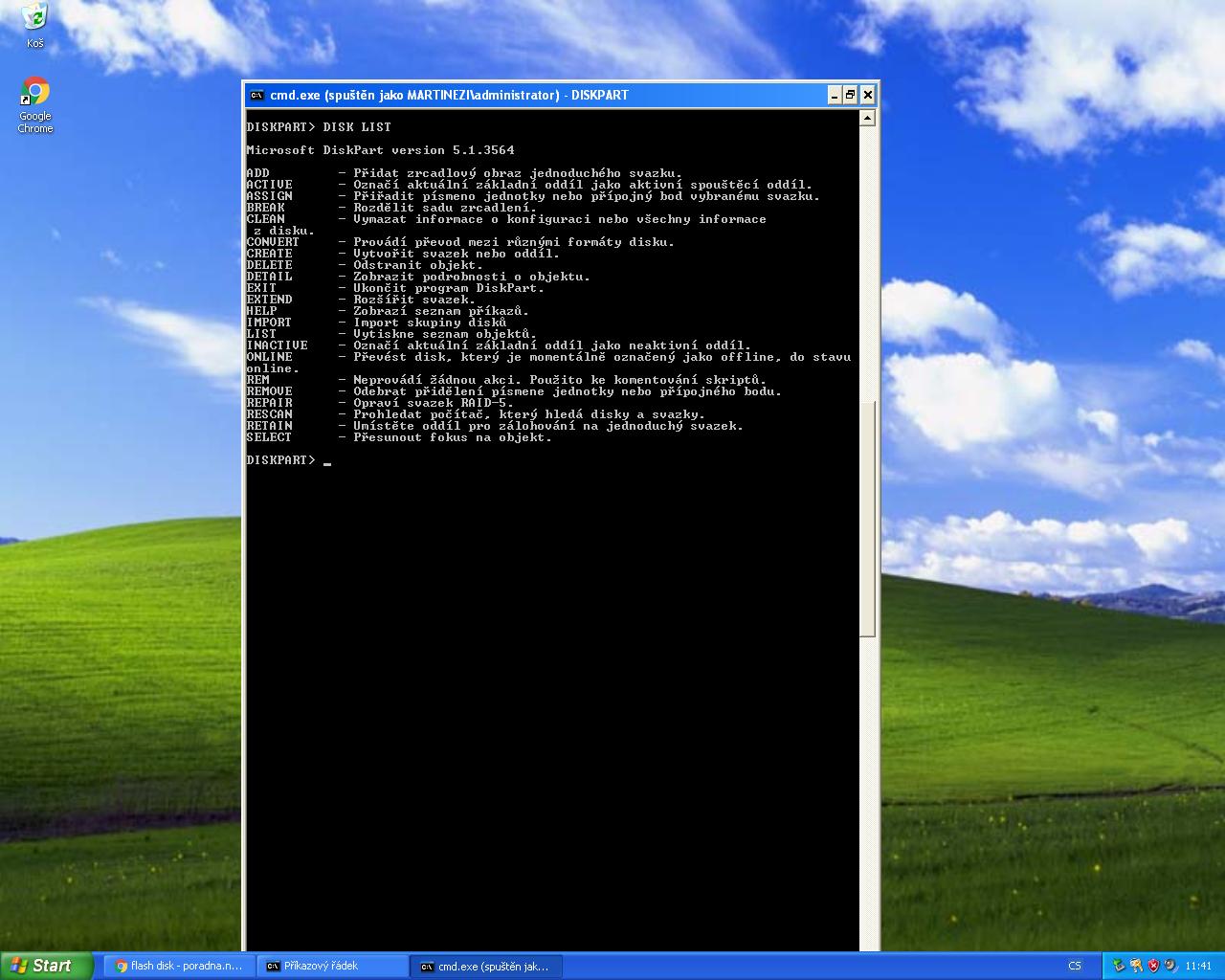
Task: Click the 'SELECT' command name
Action: tap(270, 437)
